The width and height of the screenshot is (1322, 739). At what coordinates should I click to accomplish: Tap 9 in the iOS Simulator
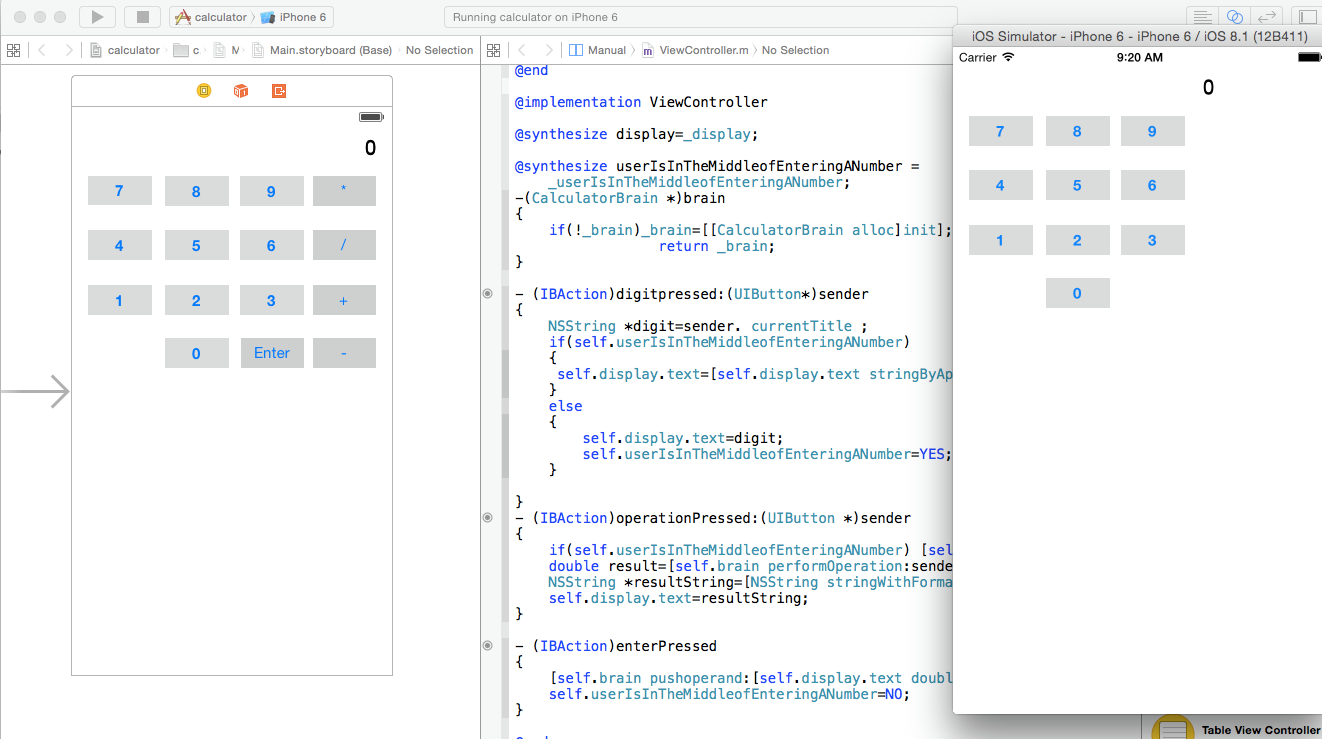coord(1152,131)
